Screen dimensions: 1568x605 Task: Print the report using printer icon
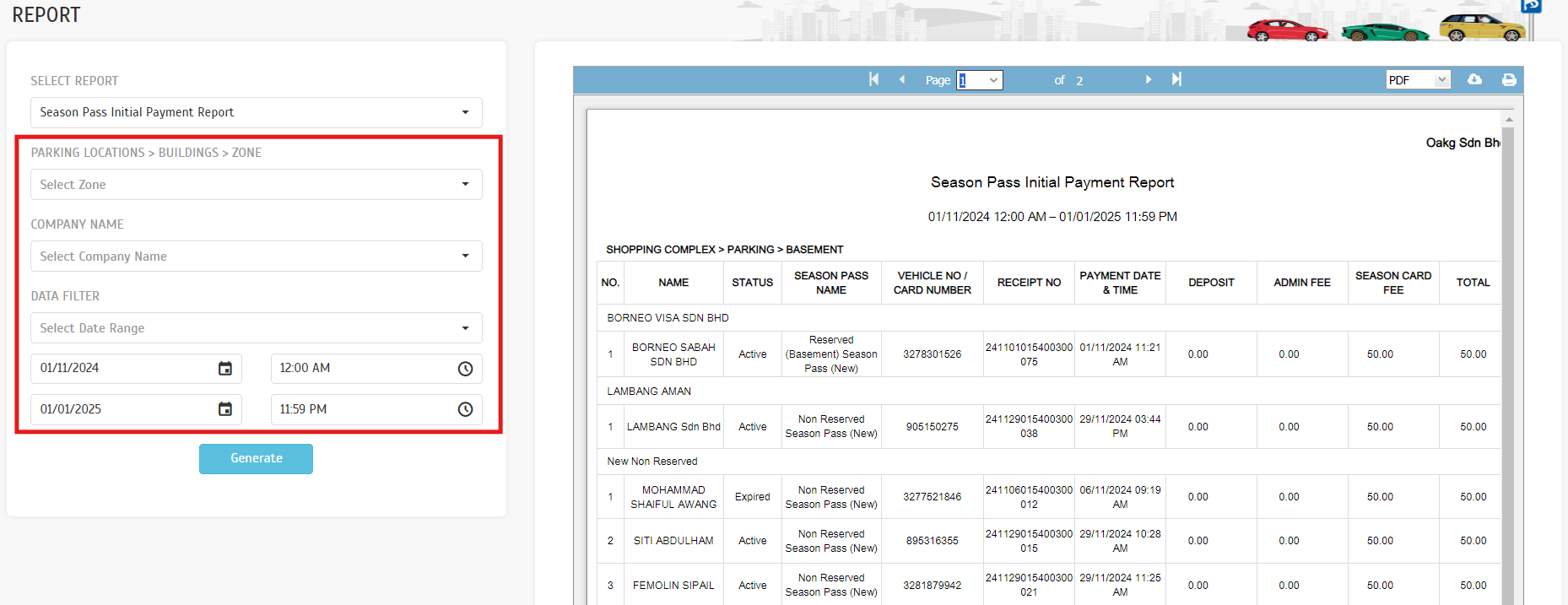(x=1509, y=79)
